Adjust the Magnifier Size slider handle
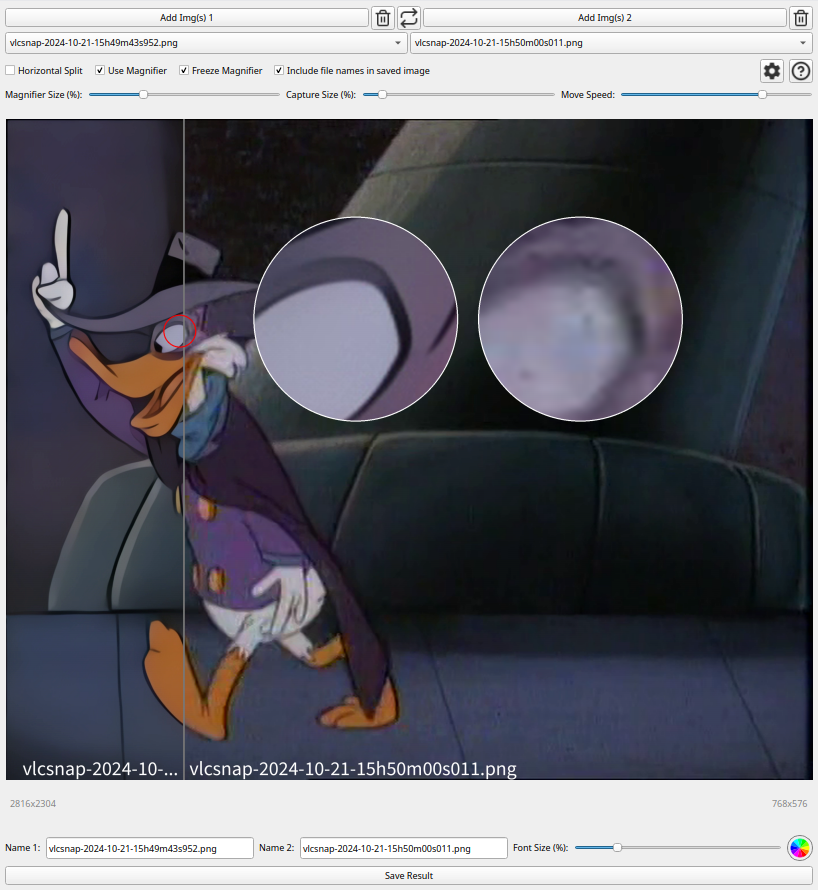The height and width of the screenshot is (890, 818). (144, 95)
